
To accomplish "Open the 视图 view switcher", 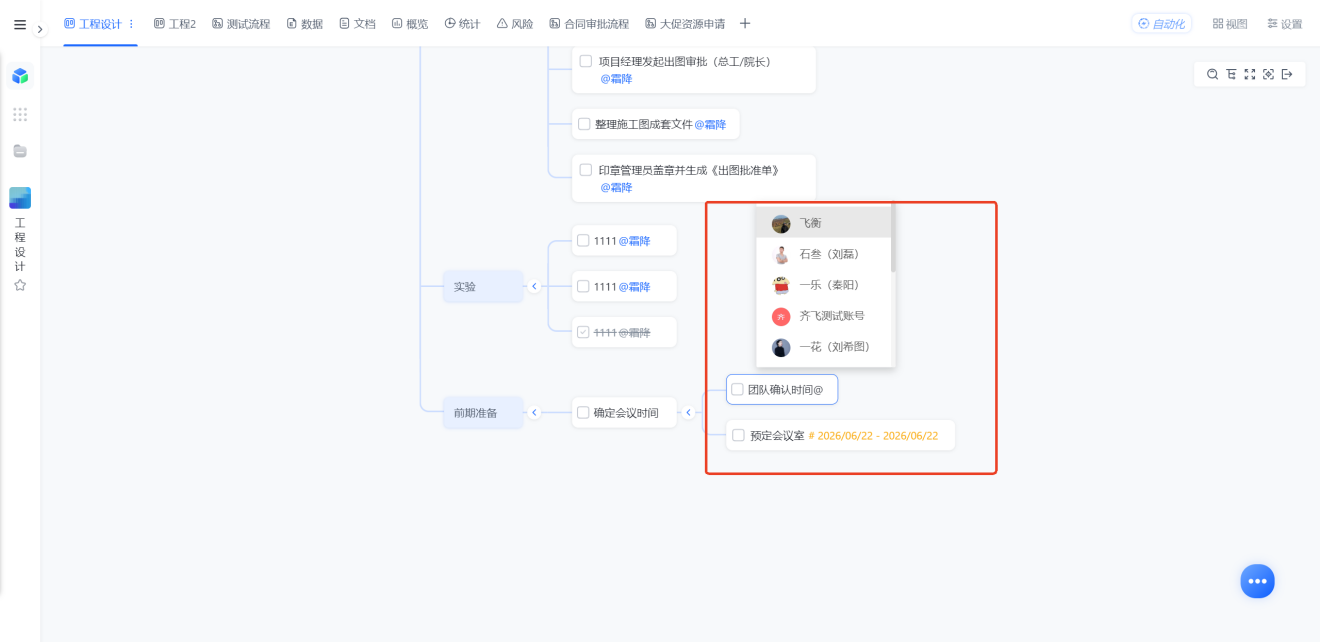I will (1230, 24).
